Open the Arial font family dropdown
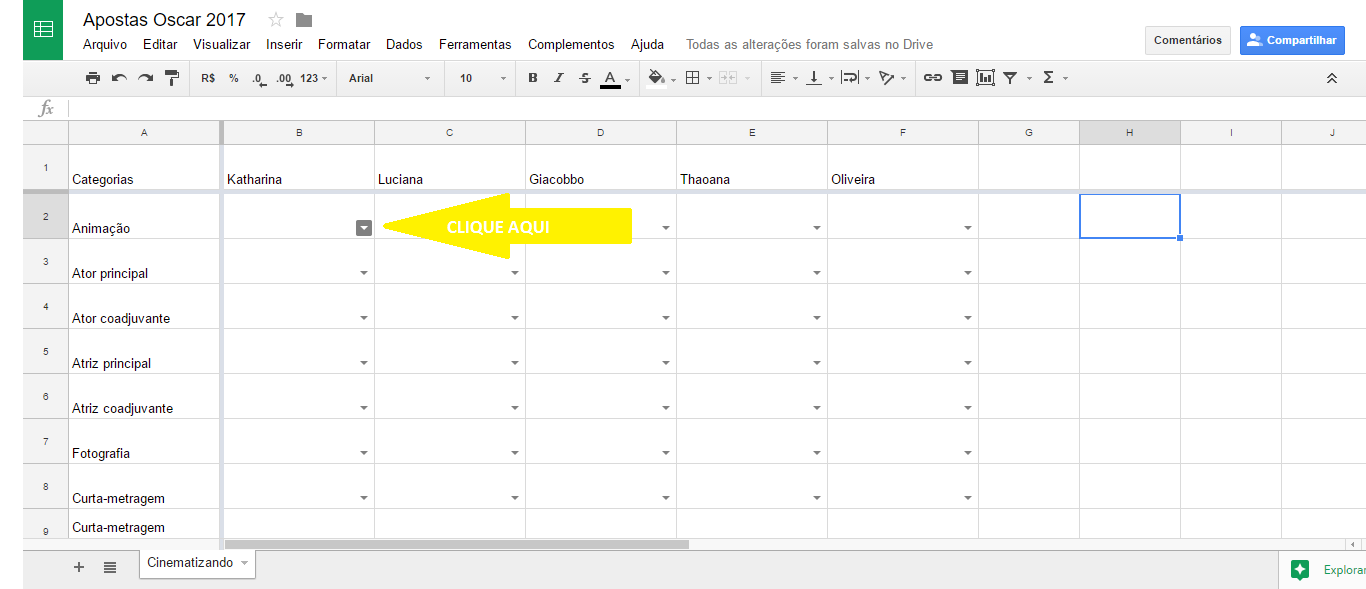 coord(390,78)
